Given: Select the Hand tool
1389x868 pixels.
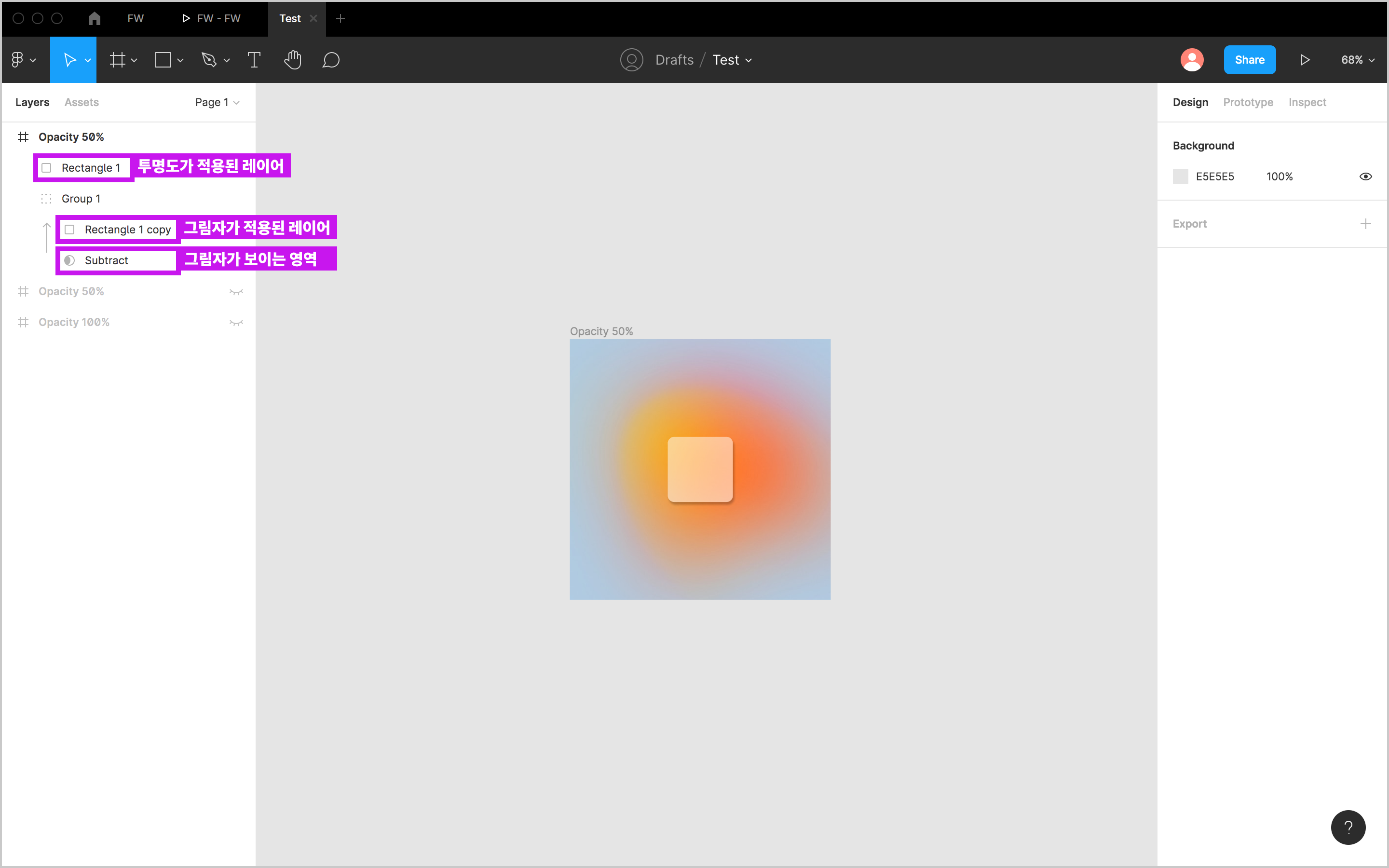Looking at the screenshot, I should click(x=293, y=60).
